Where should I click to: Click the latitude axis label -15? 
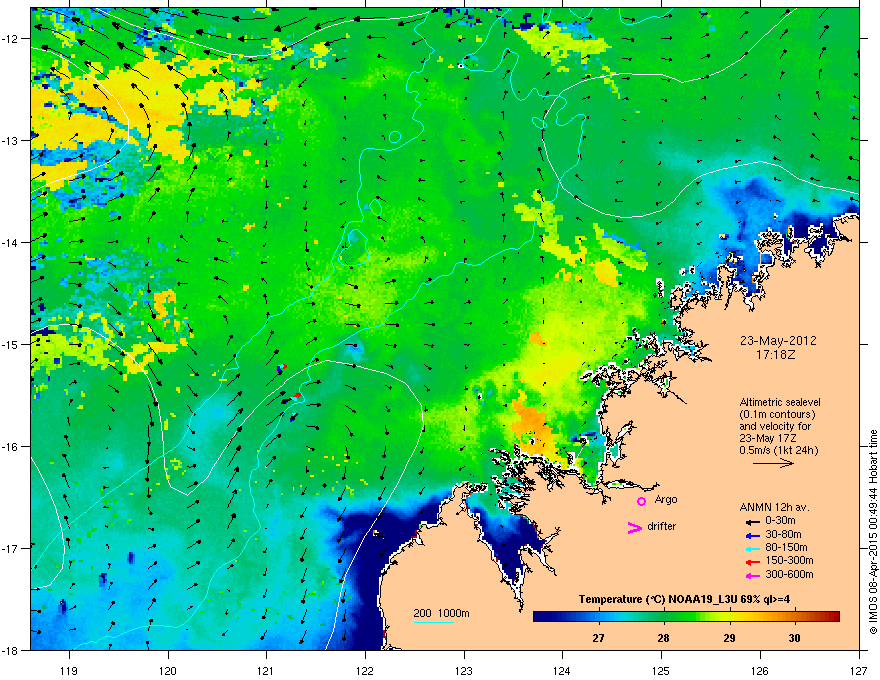11,344
